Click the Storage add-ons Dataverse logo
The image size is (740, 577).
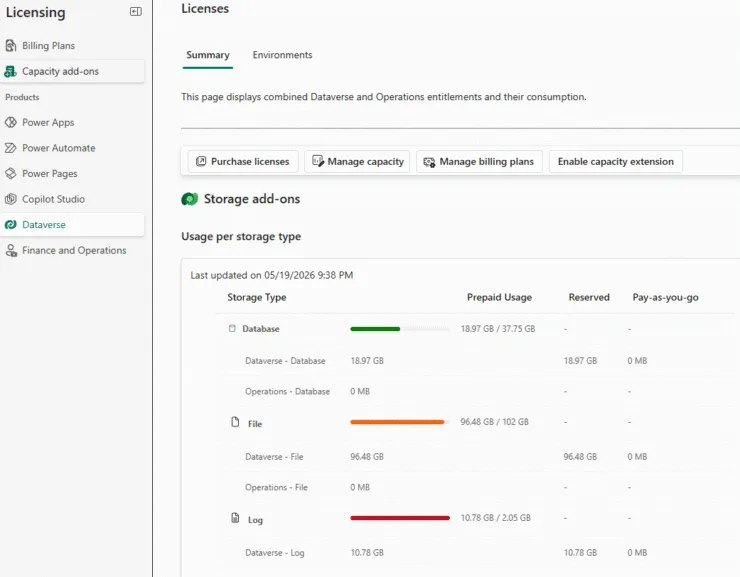click(x=189, y=199)
